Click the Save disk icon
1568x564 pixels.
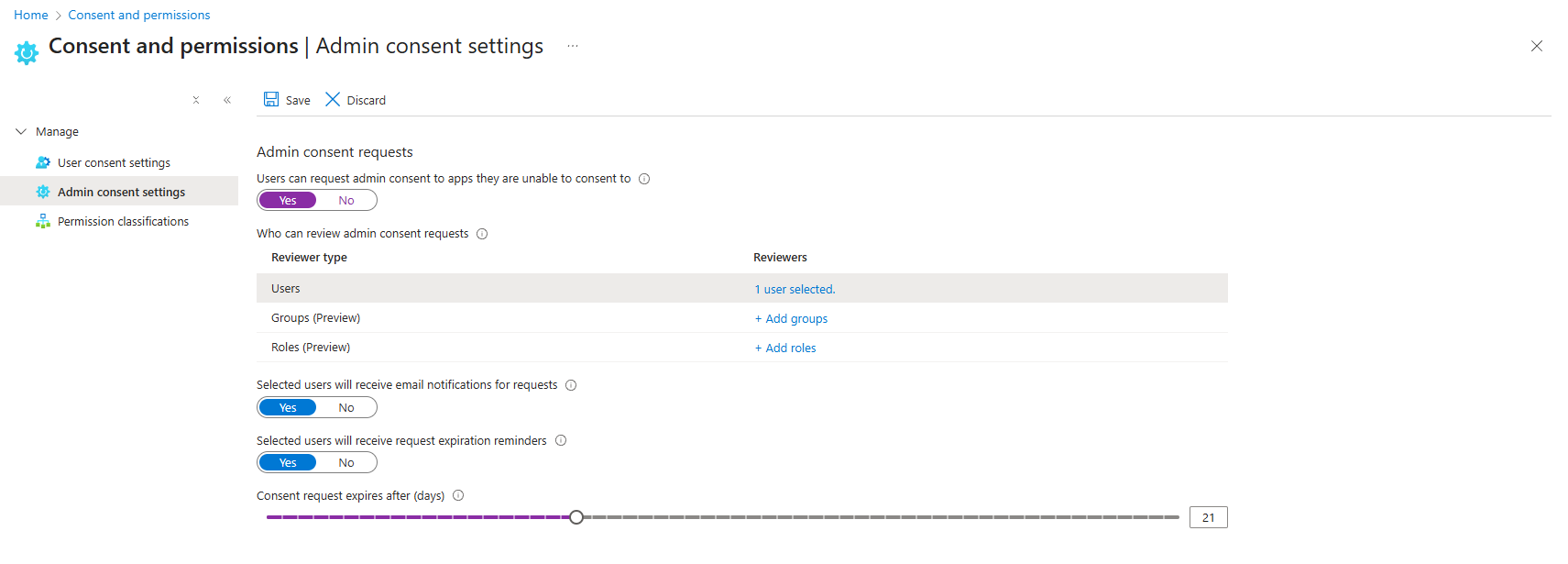[271, 100]
